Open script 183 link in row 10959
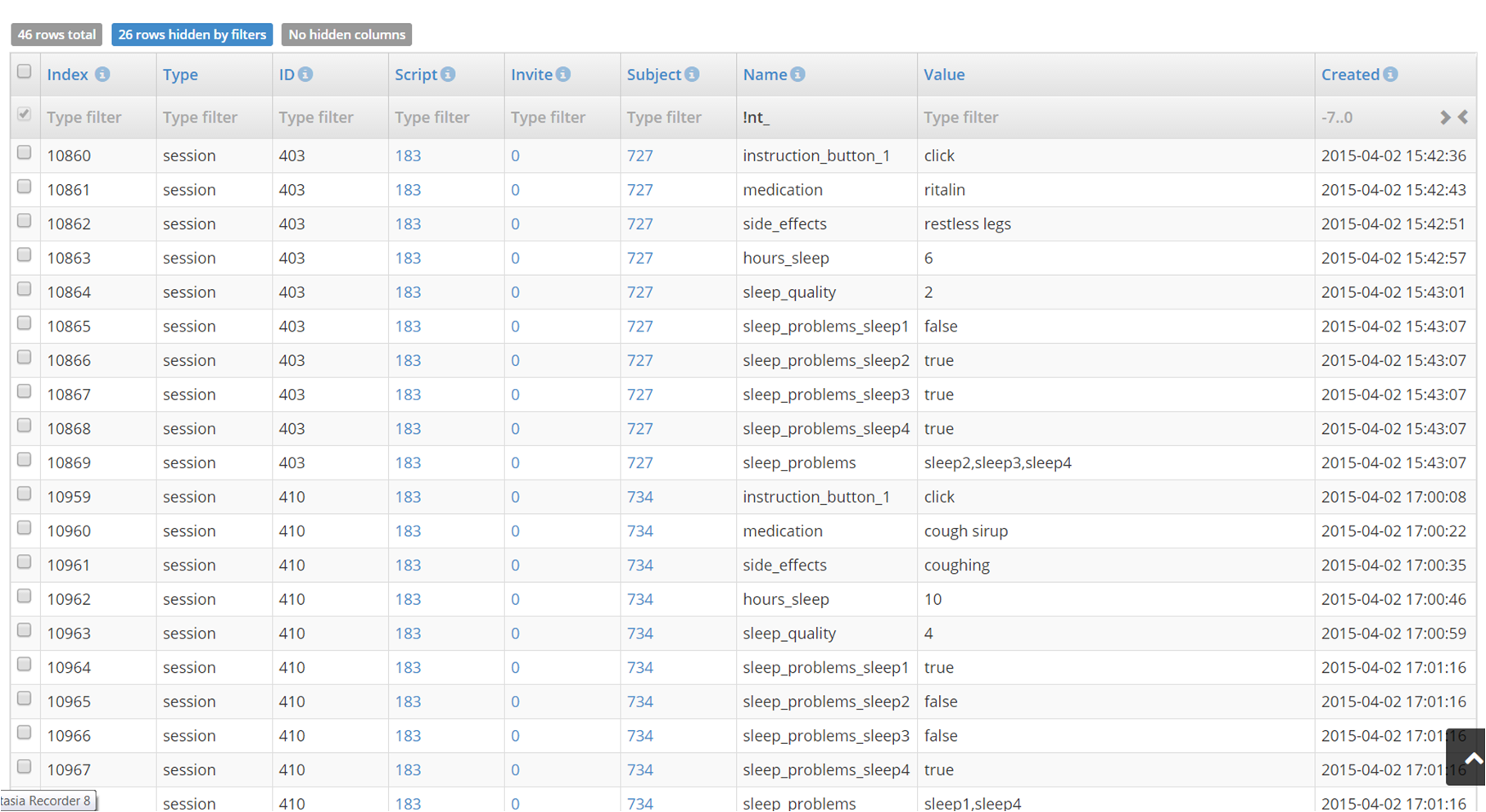The width and height of the screenshot is (1486, 812). coord(408,497)
